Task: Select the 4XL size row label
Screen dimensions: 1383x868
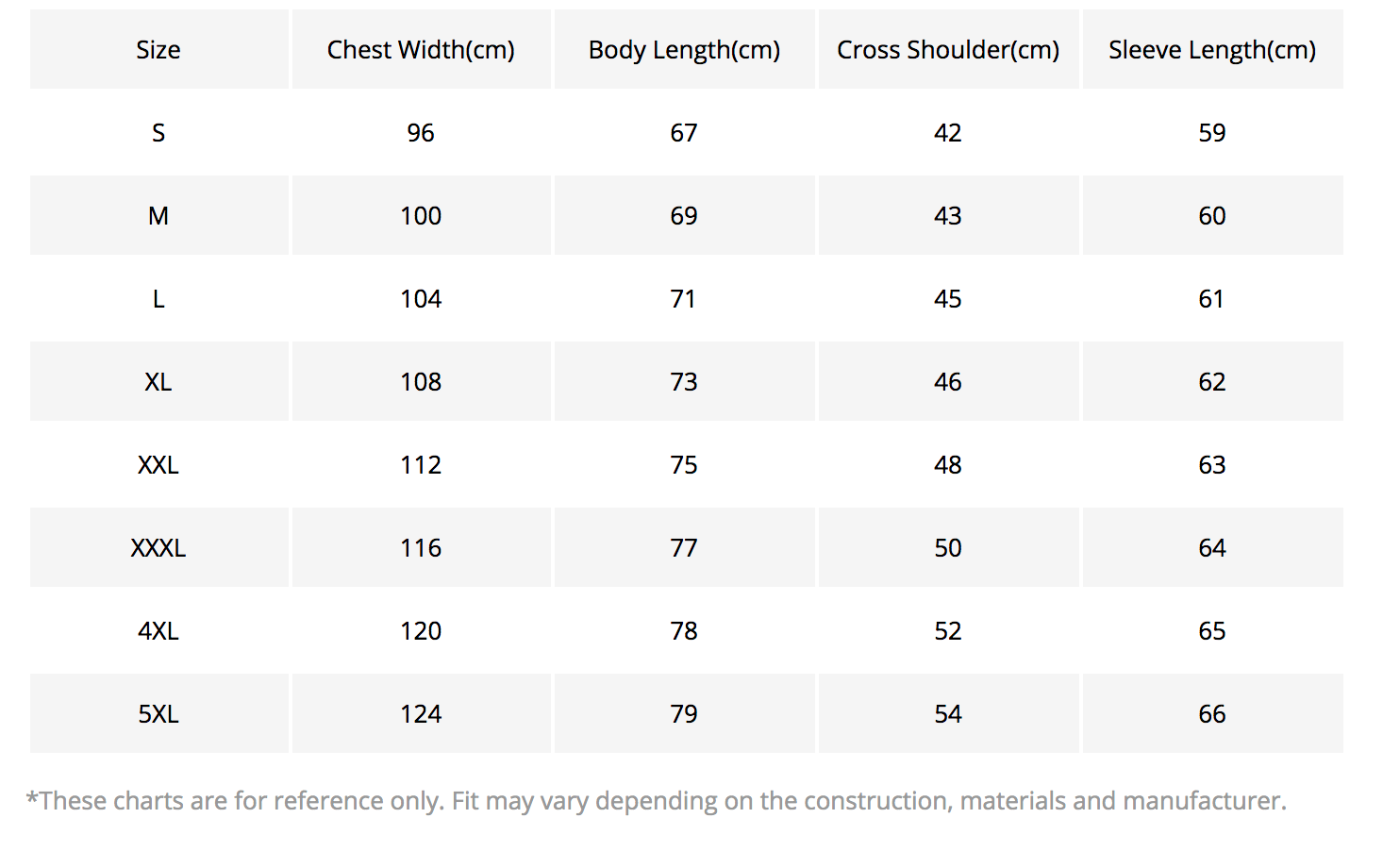Action: 158,631
